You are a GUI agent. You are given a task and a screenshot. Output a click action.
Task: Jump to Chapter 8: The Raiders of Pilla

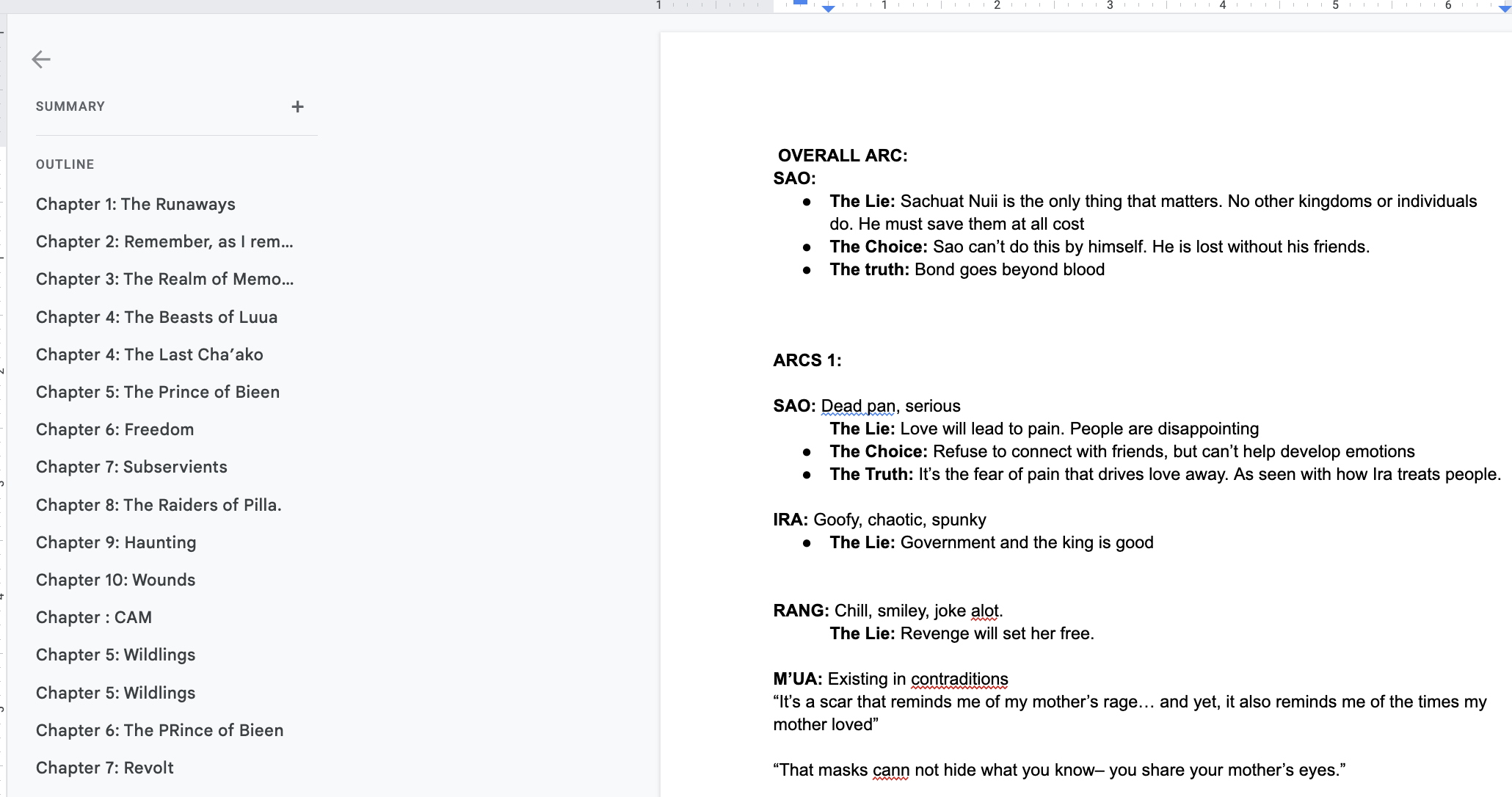[159, 505]
